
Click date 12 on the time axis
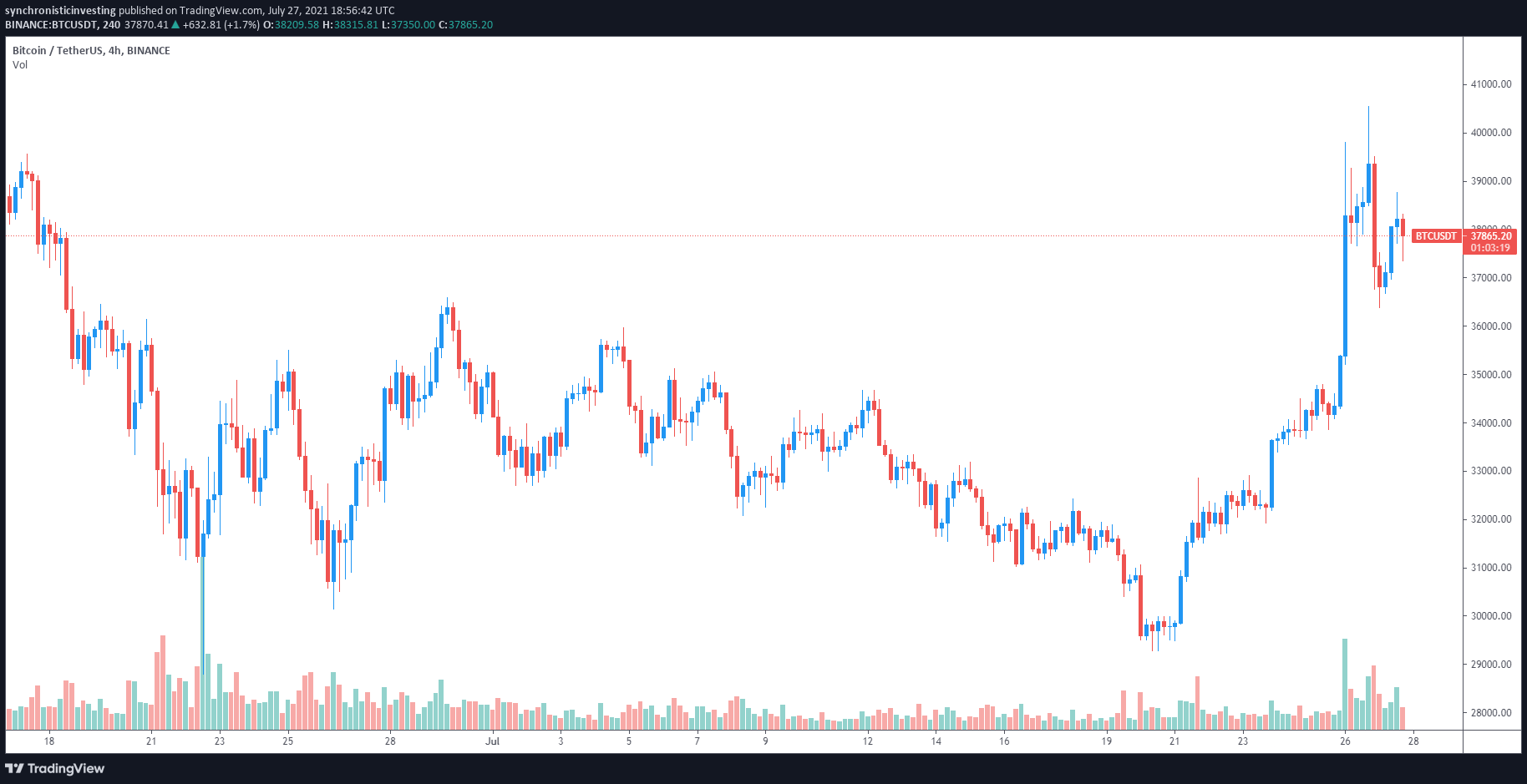coord(868,741)
